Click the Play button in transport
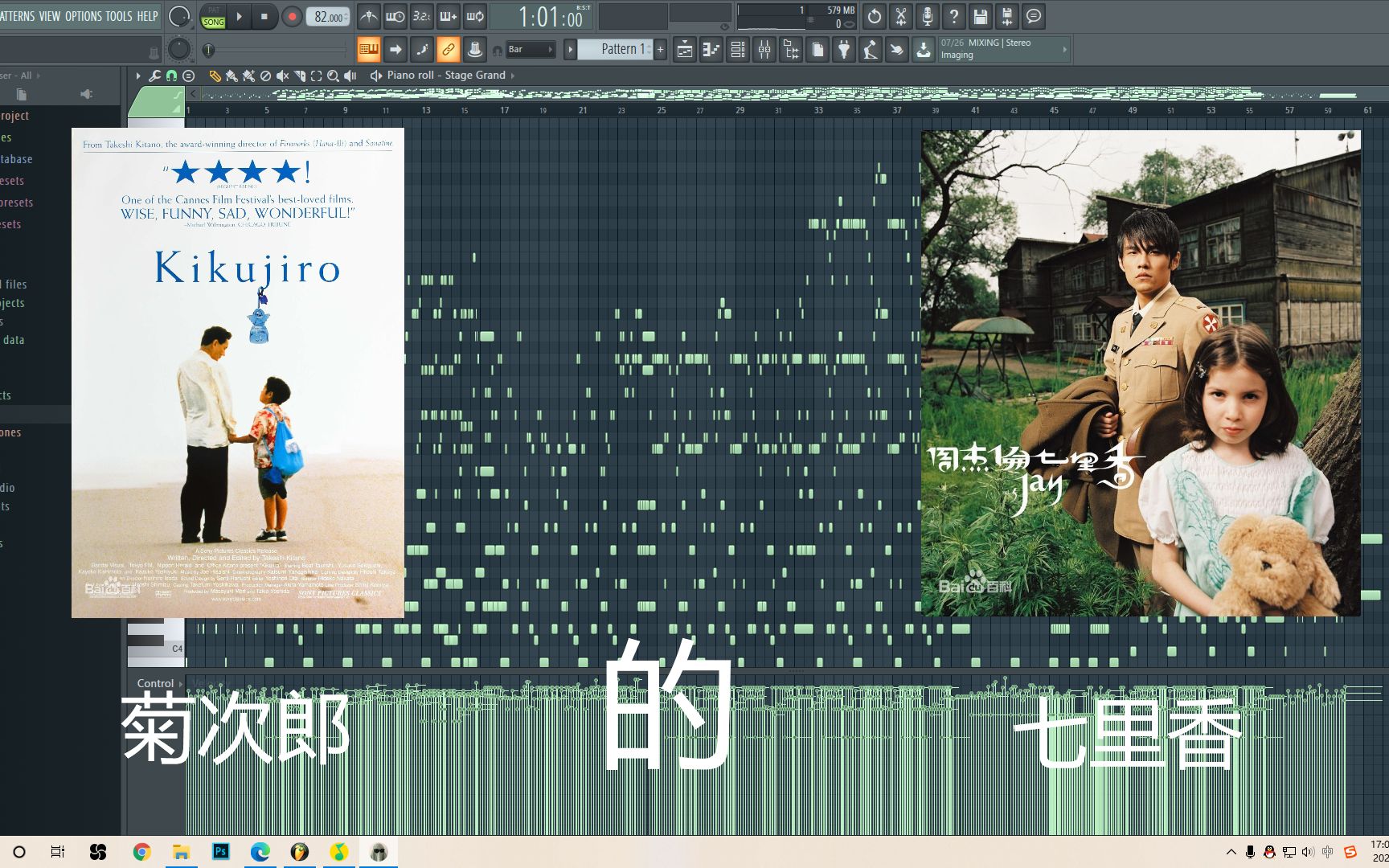The image size is (1389, 868). pos(239,16)
